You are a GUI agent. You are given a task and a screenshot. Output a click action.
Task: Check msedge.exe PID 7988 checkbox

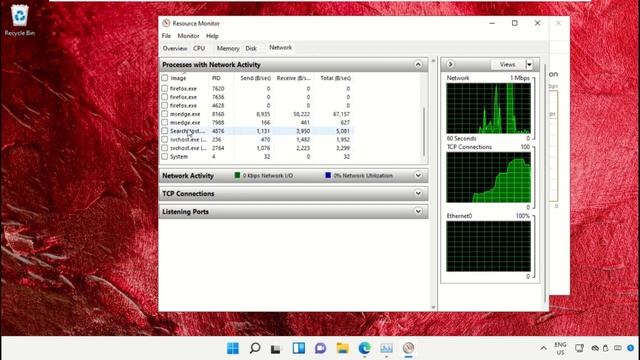pyautogui.click(x=164, y=122)
